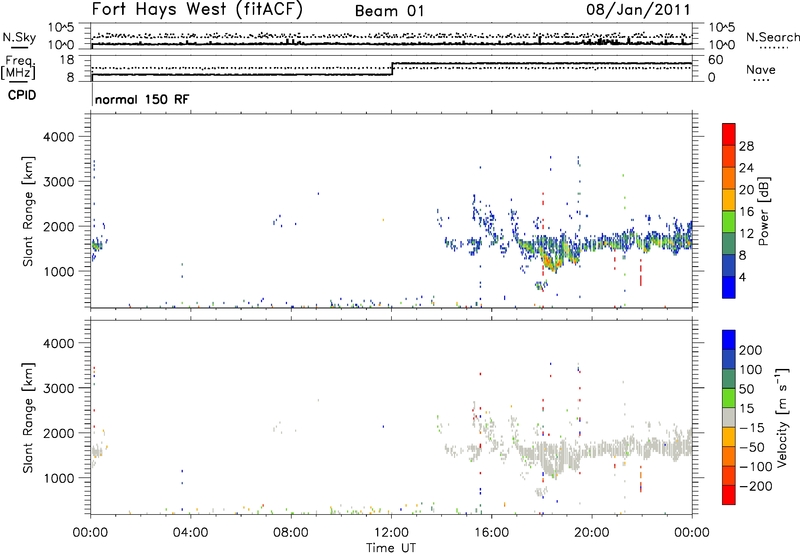This screenshot has width=800, height=554.
Task: Select the red bottom segment of Velocity colorbar
Action: (x=729, y=495)
